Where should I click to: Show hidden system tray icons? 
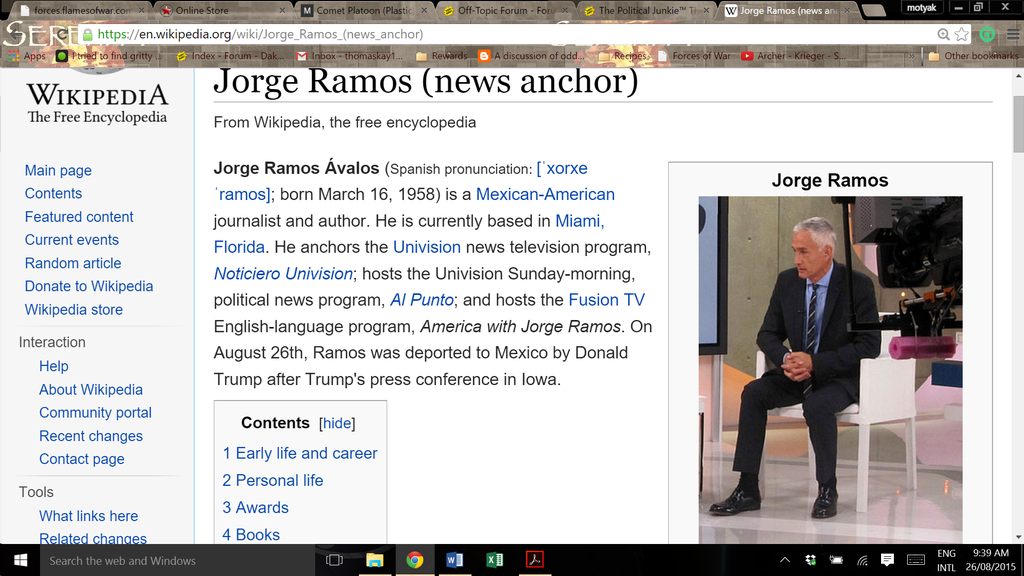pyautogui.click(x=785, y=560)
